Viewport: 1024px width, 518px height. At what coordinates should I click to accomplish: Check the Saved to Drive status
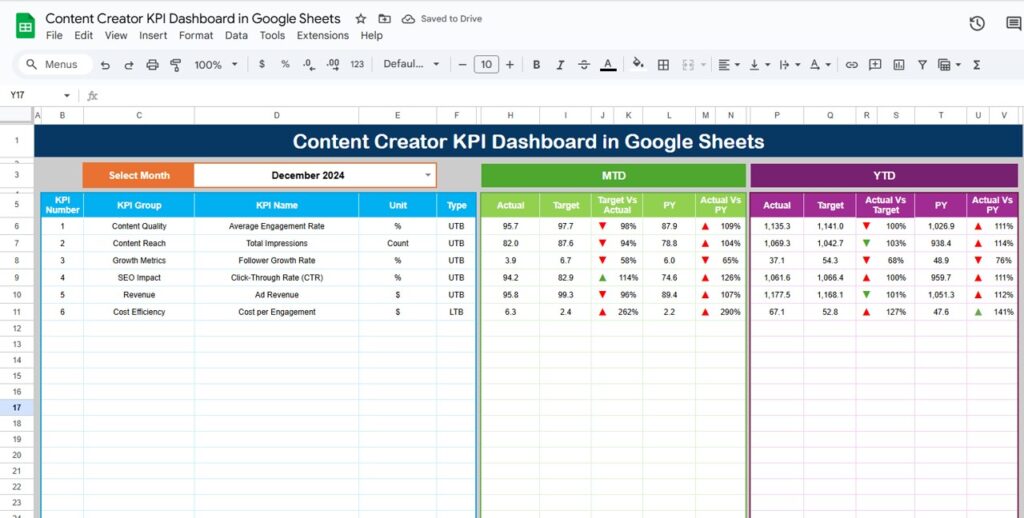tap(442, 19)
